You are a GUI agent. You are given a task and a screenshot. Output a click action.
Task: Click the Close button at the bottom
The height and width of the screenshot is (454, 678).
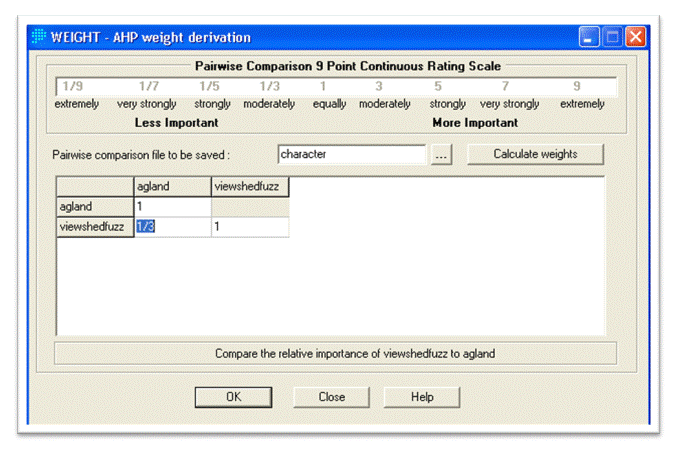coord(332,397)
